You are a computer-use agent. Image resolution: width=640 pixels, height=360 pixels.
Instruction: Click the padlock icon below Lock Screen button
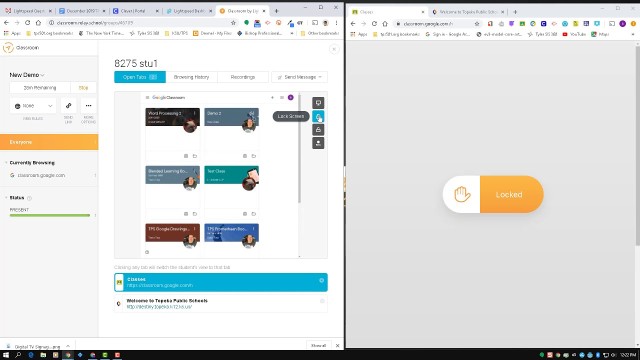(x=318, y=130)
